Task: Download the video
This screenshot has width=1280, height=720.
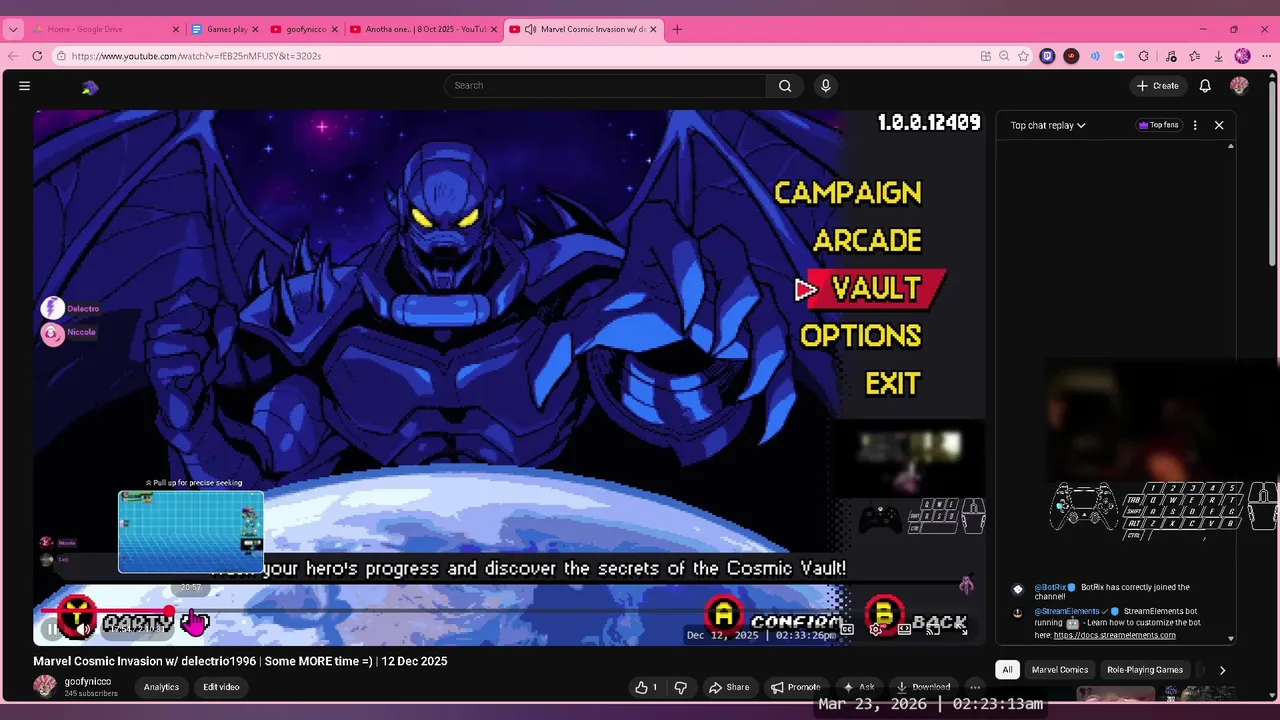Action: 923,687
